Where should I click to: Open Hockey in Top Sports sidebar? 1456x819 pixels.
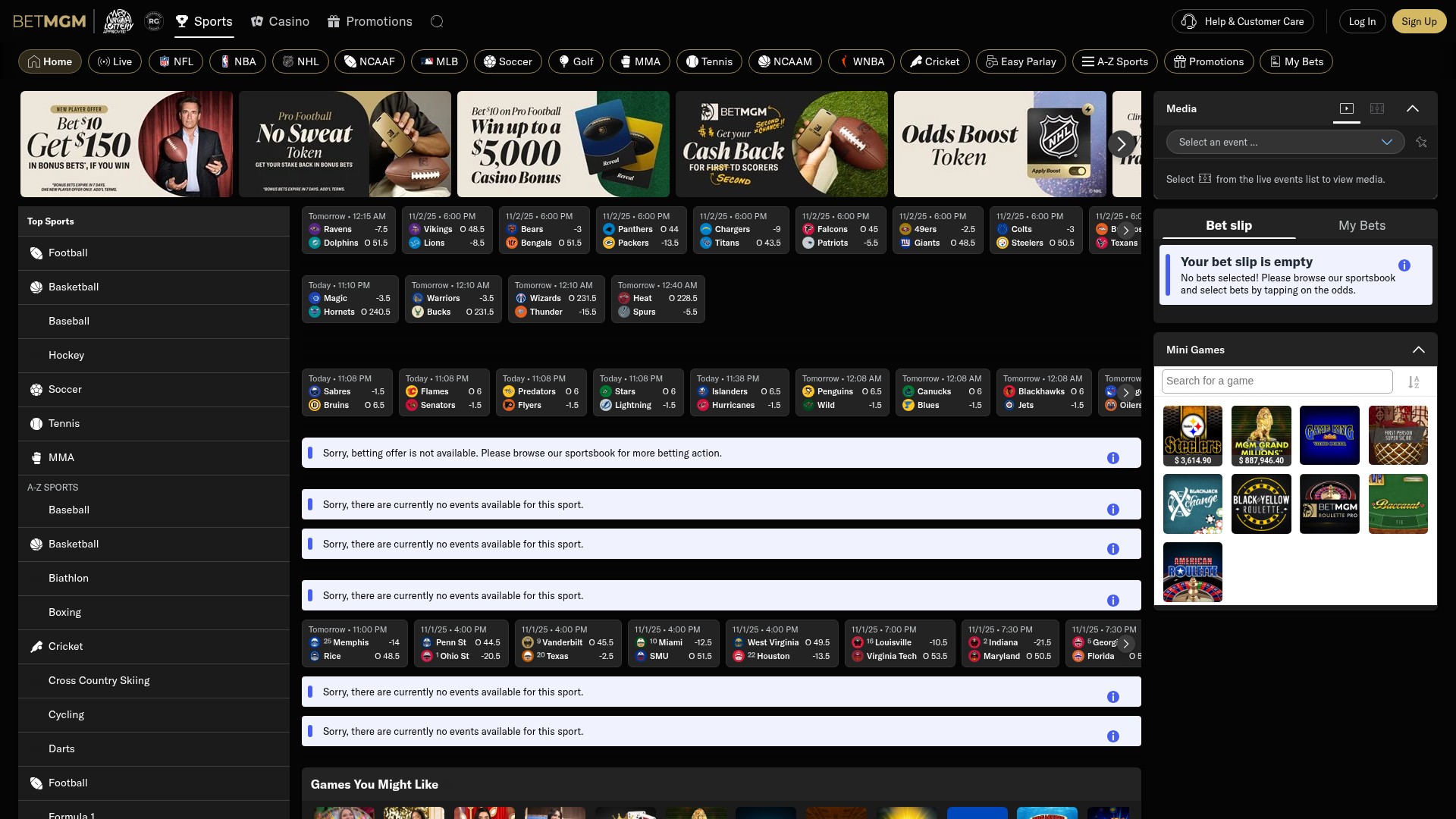(154, 356)
